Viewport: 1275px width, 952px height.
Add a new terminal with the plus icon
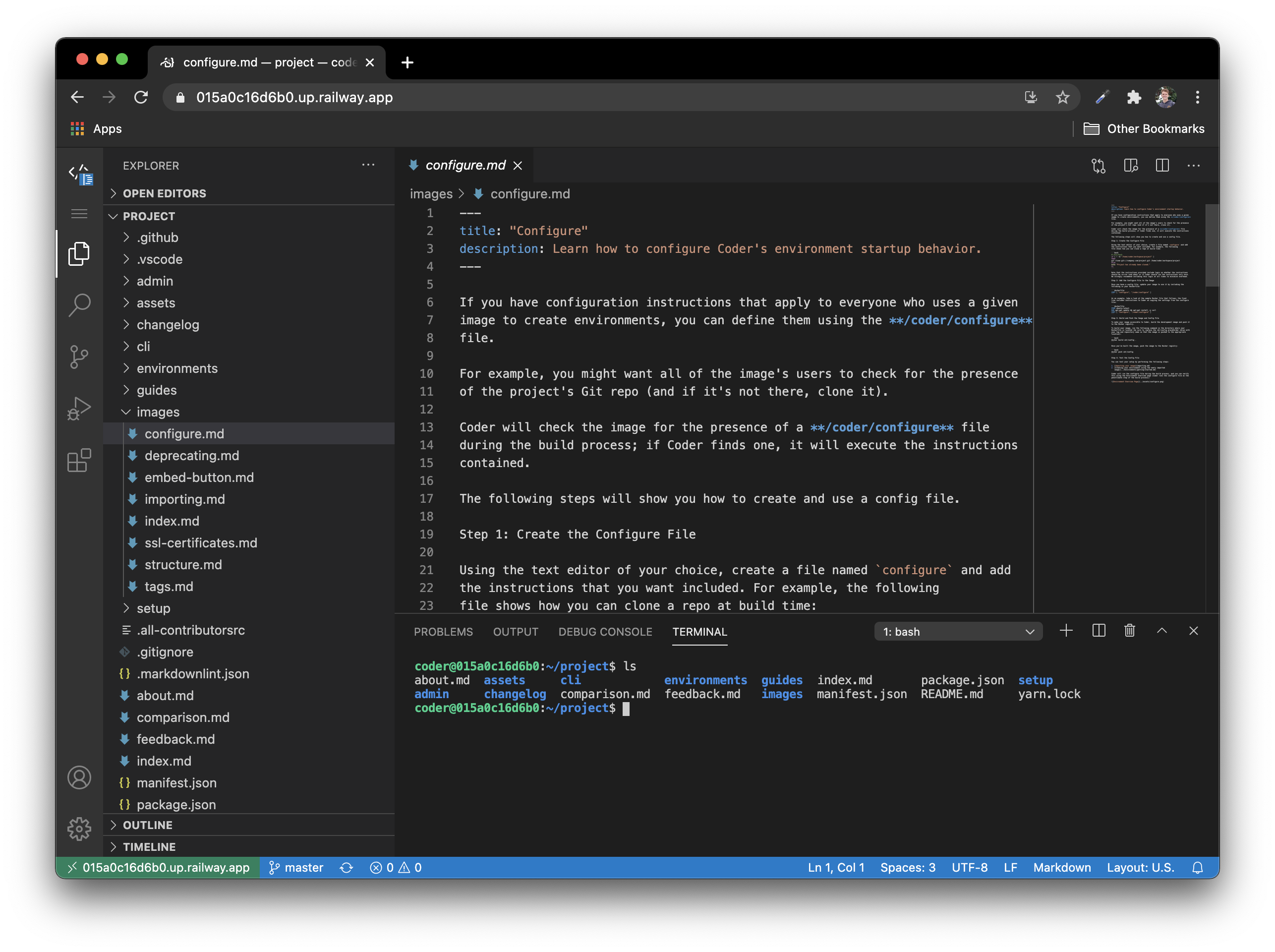[1066, 630]
